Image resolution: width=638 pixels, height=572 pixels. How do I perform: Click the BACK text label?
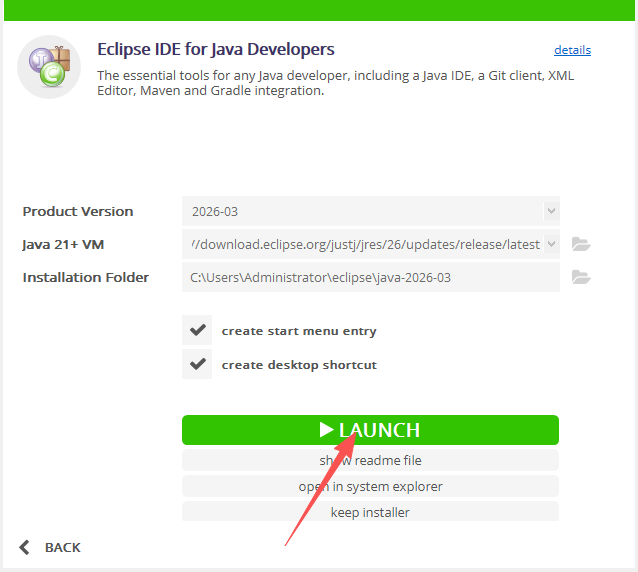(63, 548)
